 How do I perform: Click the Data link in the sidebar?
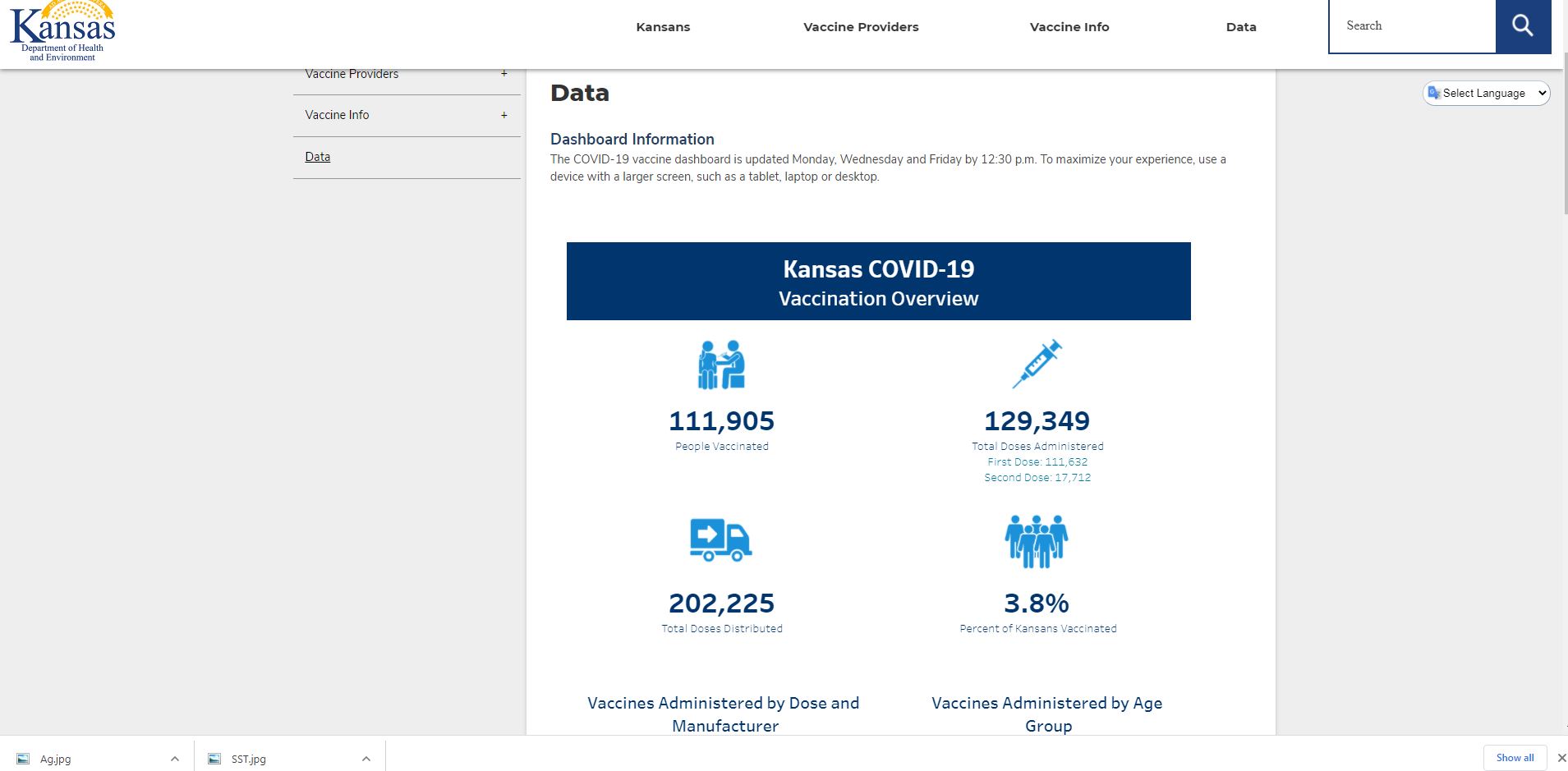coord(318,157)
